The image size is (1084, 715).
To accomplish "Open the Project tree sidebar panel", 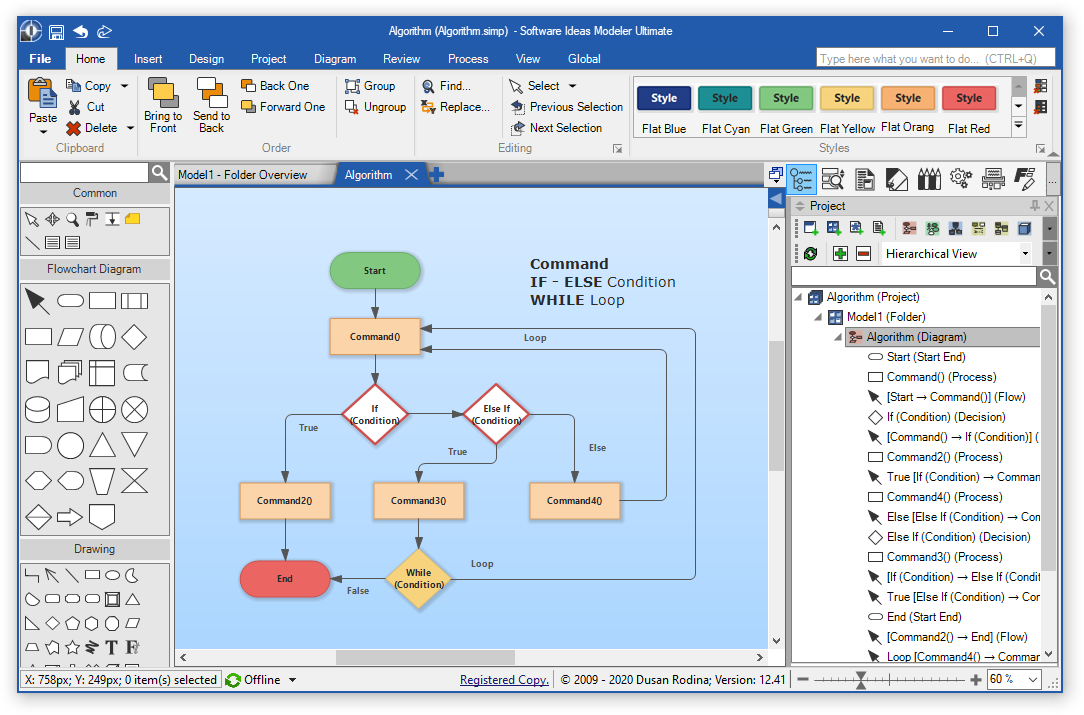I will [x=802, y=179].
